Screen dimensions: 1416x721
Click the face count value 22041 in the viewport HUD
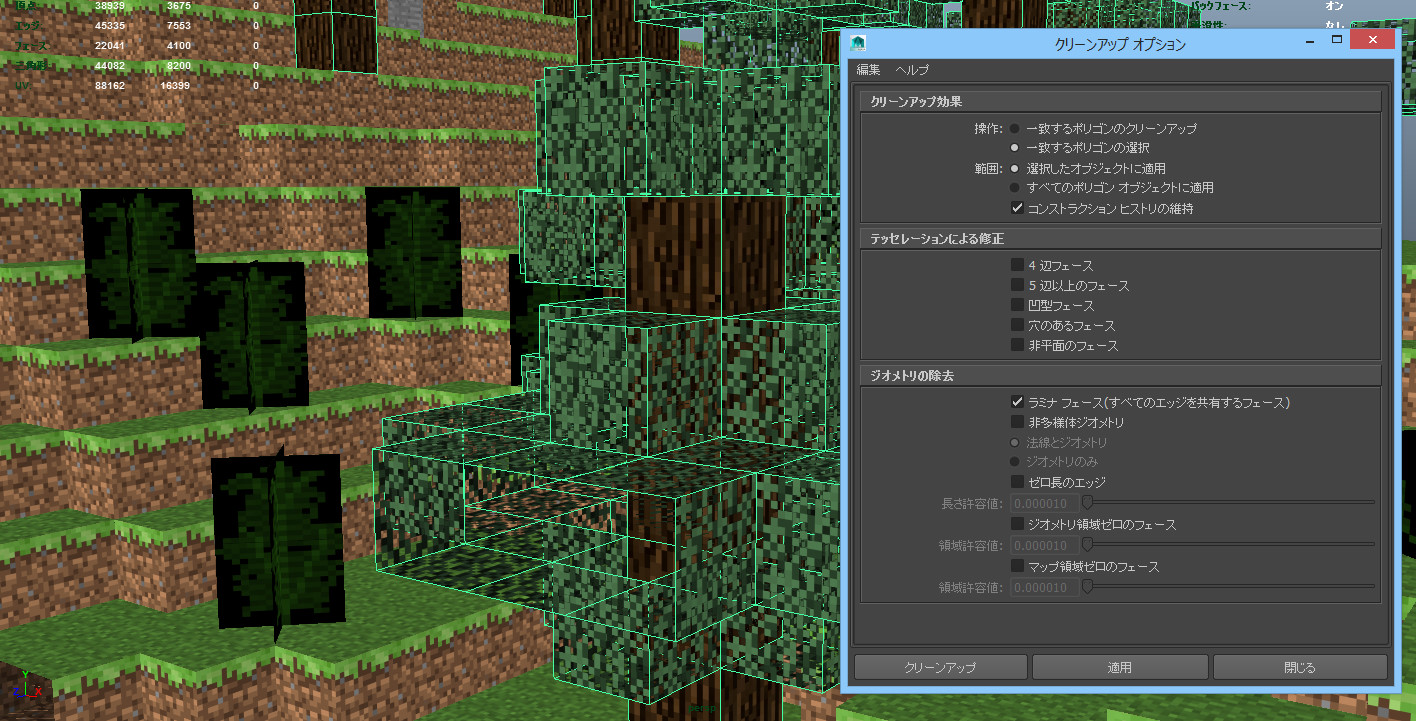pos(110,45)
